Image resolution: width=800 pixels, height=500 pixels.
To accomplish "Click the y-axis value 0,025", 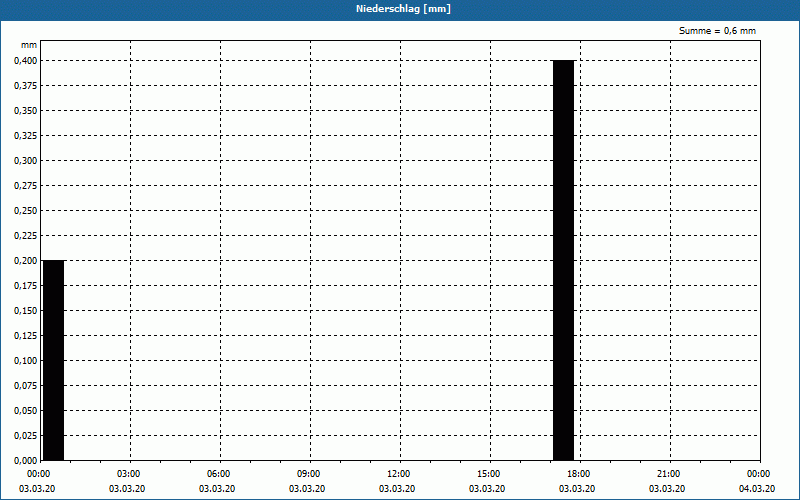I will [26, 436].
